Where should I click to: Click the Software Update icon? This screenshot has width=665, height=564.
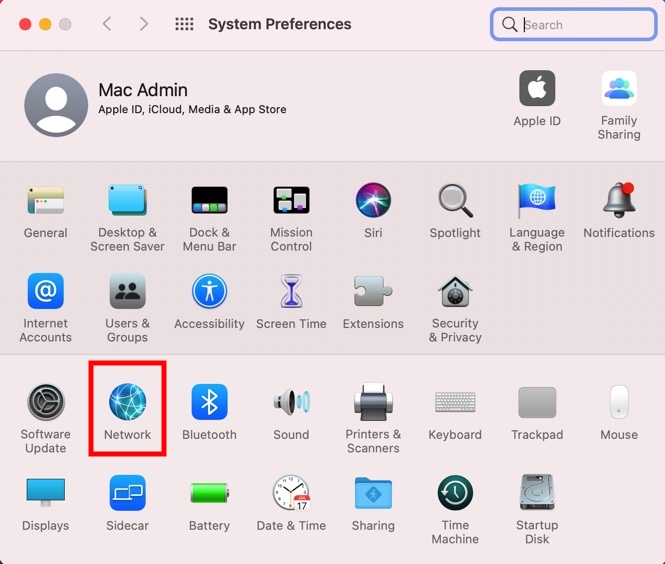coord(45,403)
